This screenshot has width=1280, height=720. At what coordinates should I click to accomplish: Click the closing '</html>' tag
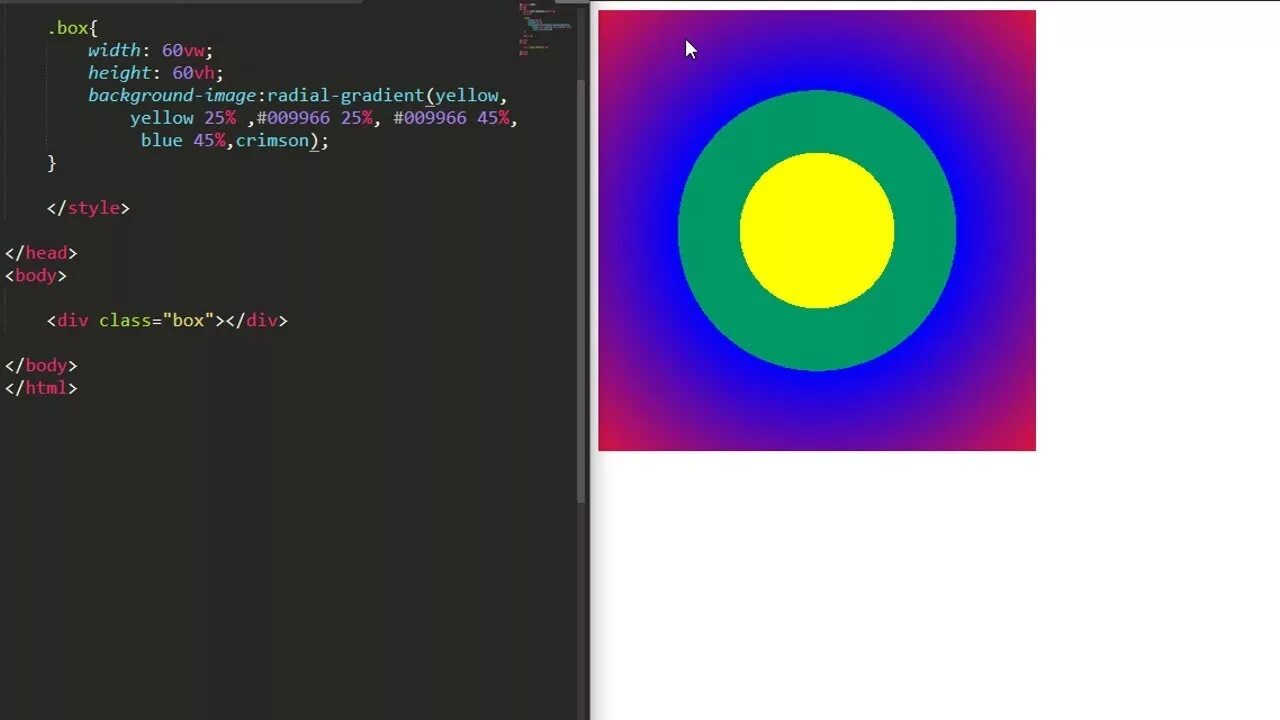pyautogui.click(x=41, y=388)
